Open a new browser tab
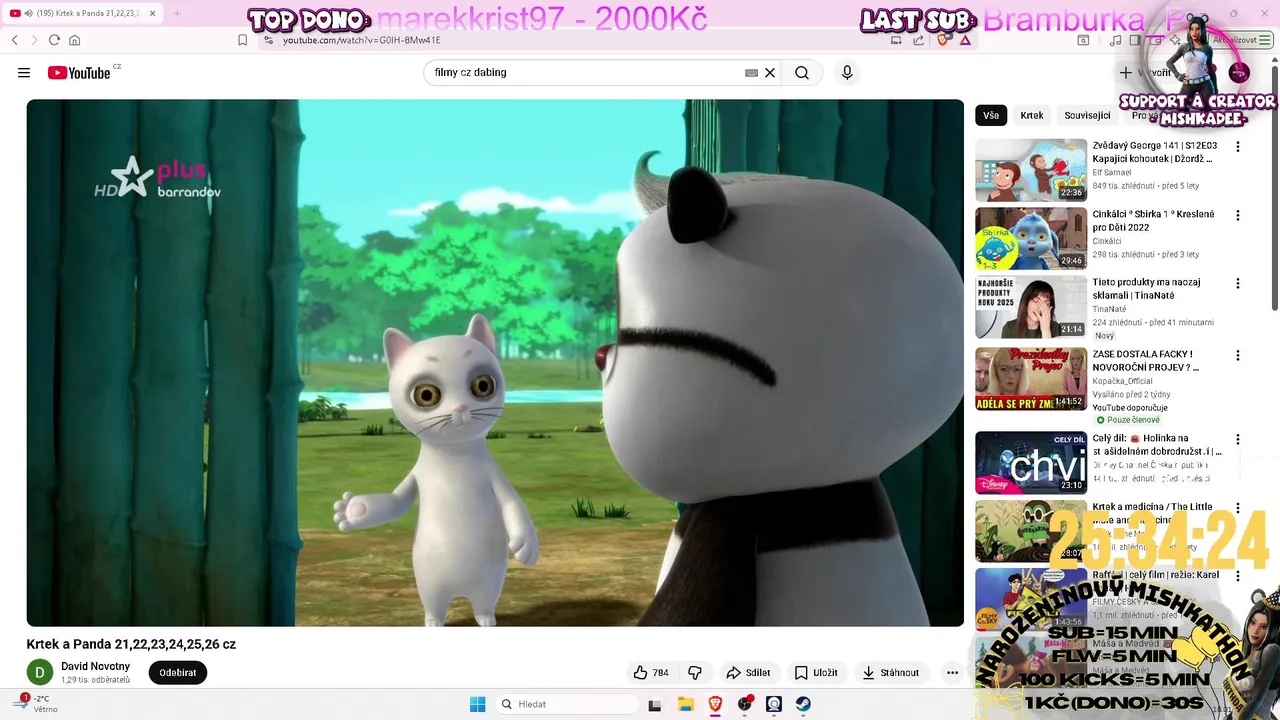 177,14
